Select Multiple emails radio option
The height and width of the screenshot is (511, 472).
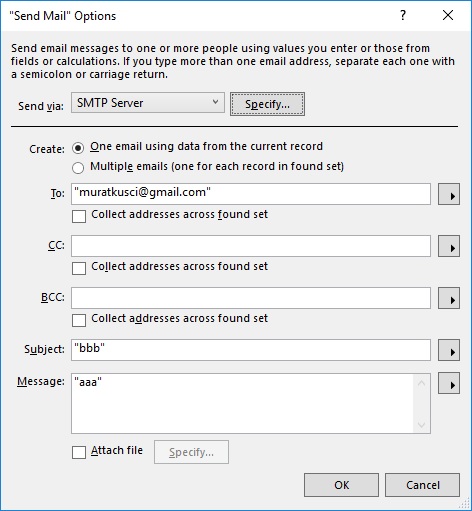[x=78, y=168]
